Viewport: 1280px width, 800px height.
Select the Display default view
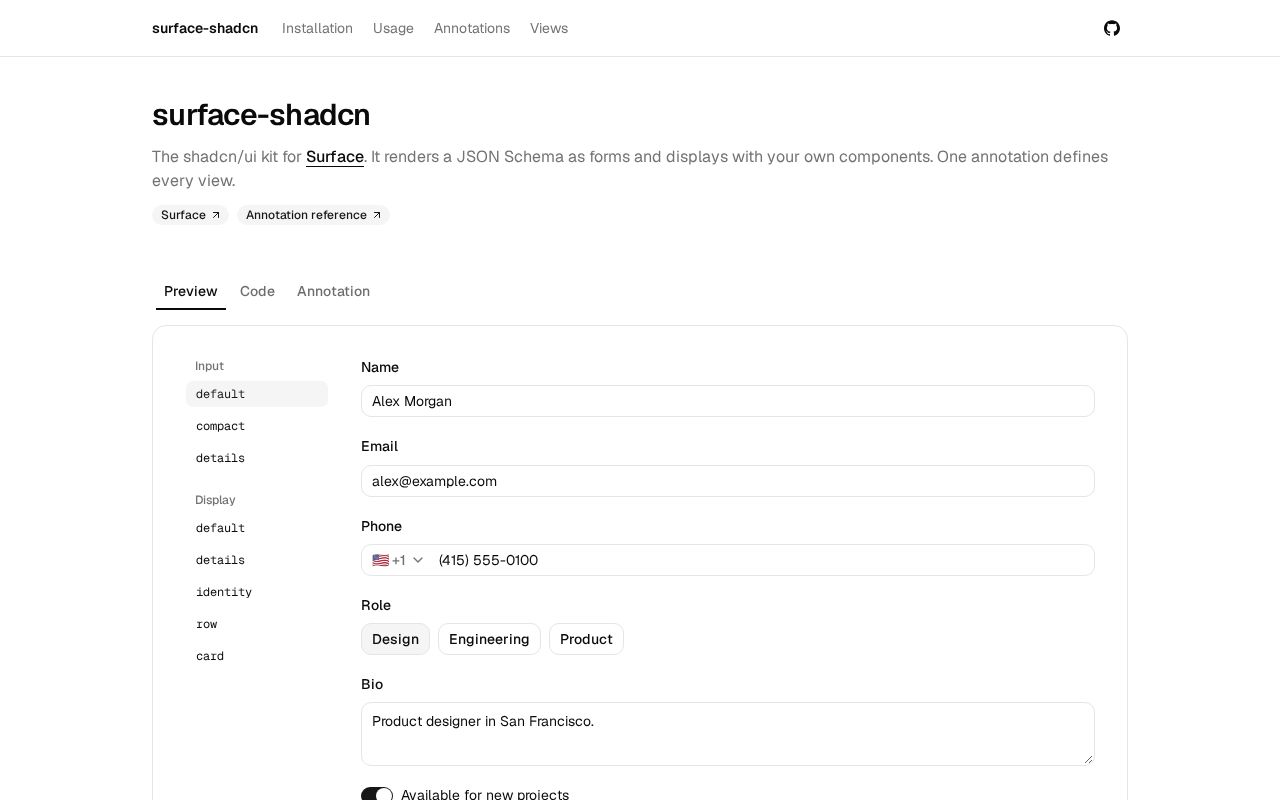tap(257, 528)
